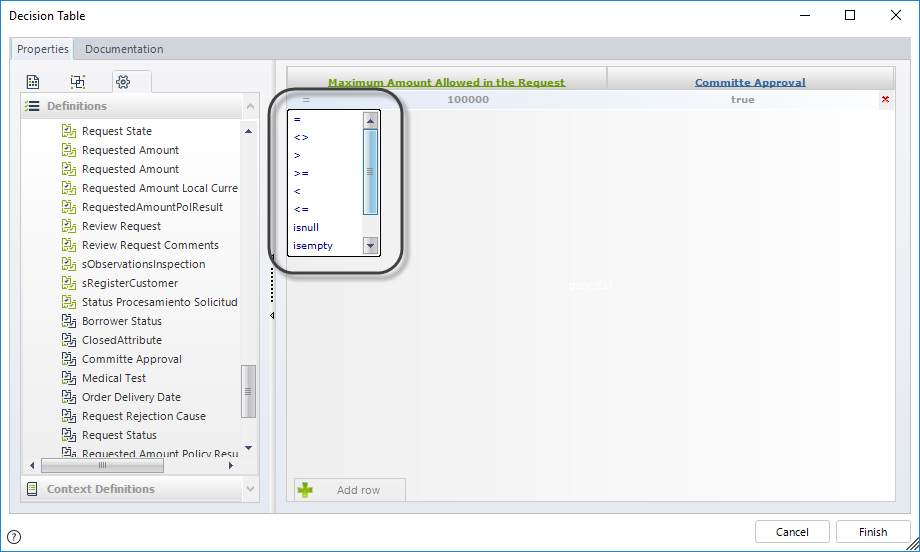Viewport: 920px width, 552px height.
Task: Click the Cancel button
Action: tap(792, 532)
